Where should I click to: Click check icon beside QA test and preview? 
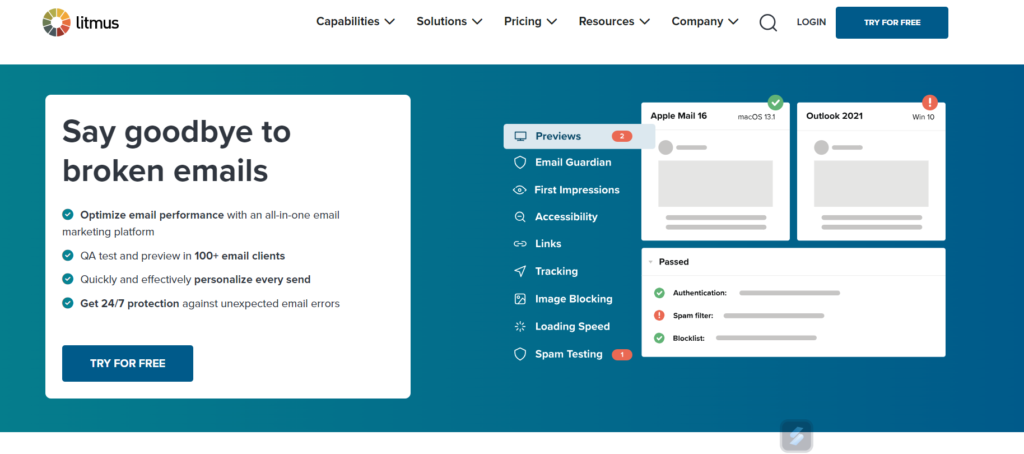point(67,255)
